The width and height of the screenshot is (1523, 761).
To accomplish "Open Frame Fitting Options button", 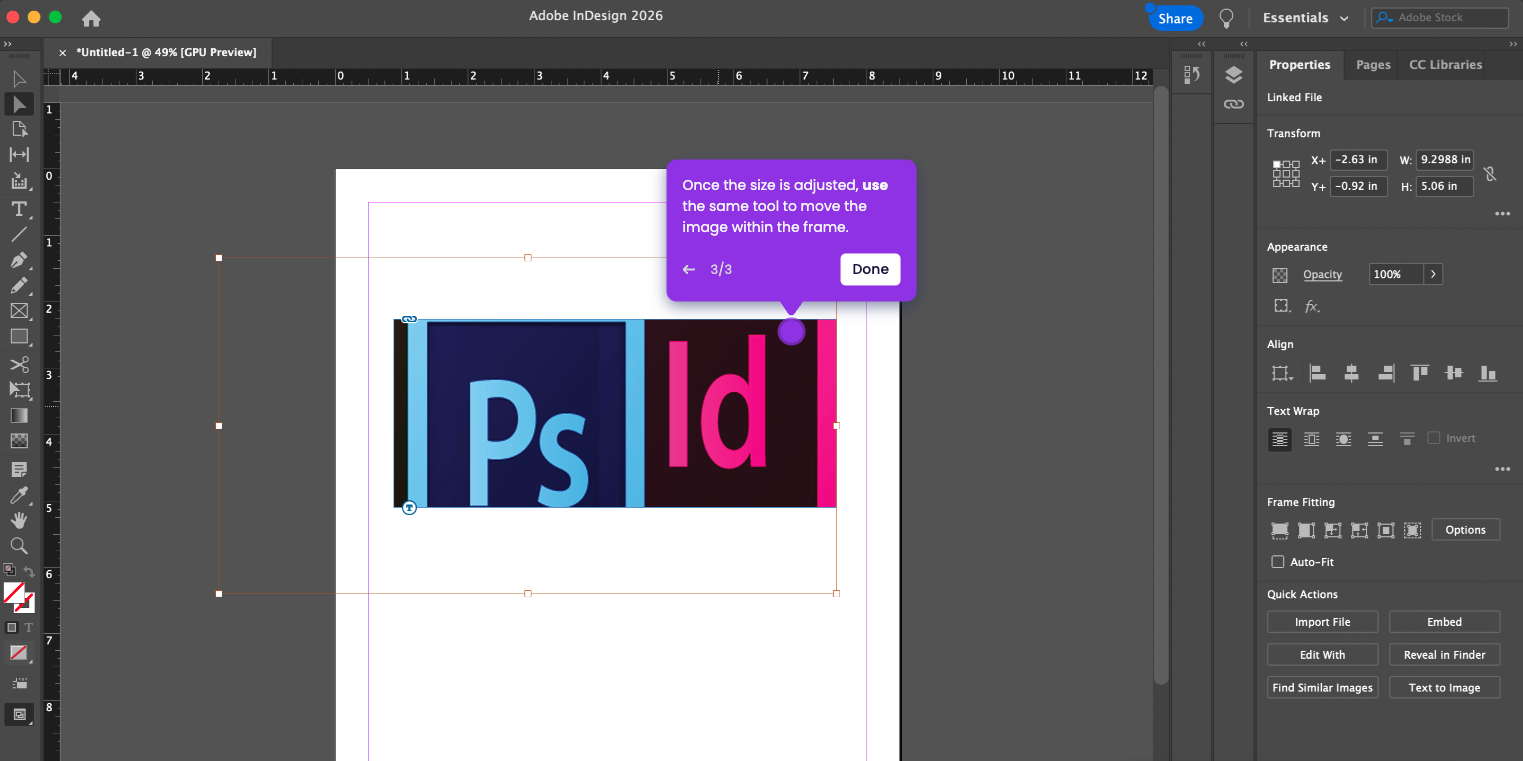I will coord(1465,530).
